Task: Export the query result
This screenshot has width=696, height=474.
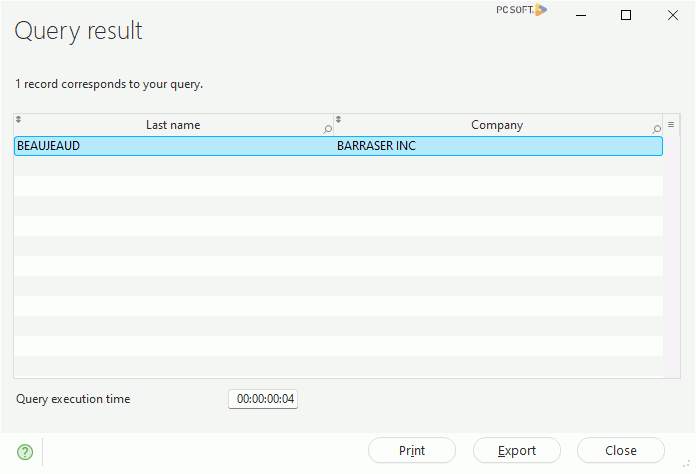Action: pyautogui.click(x=517, y=450)
